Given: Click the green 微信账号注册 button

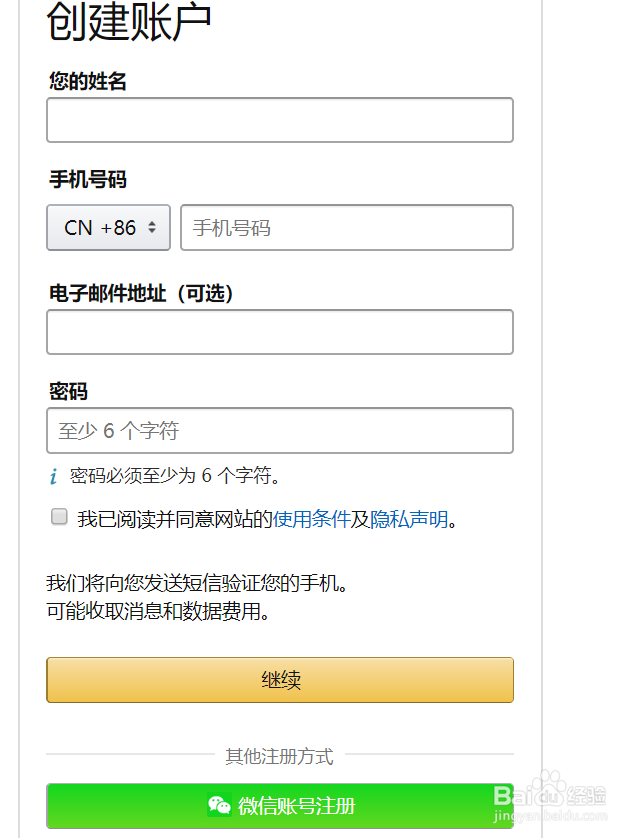Looking at the screenshot, I should 280,806.
